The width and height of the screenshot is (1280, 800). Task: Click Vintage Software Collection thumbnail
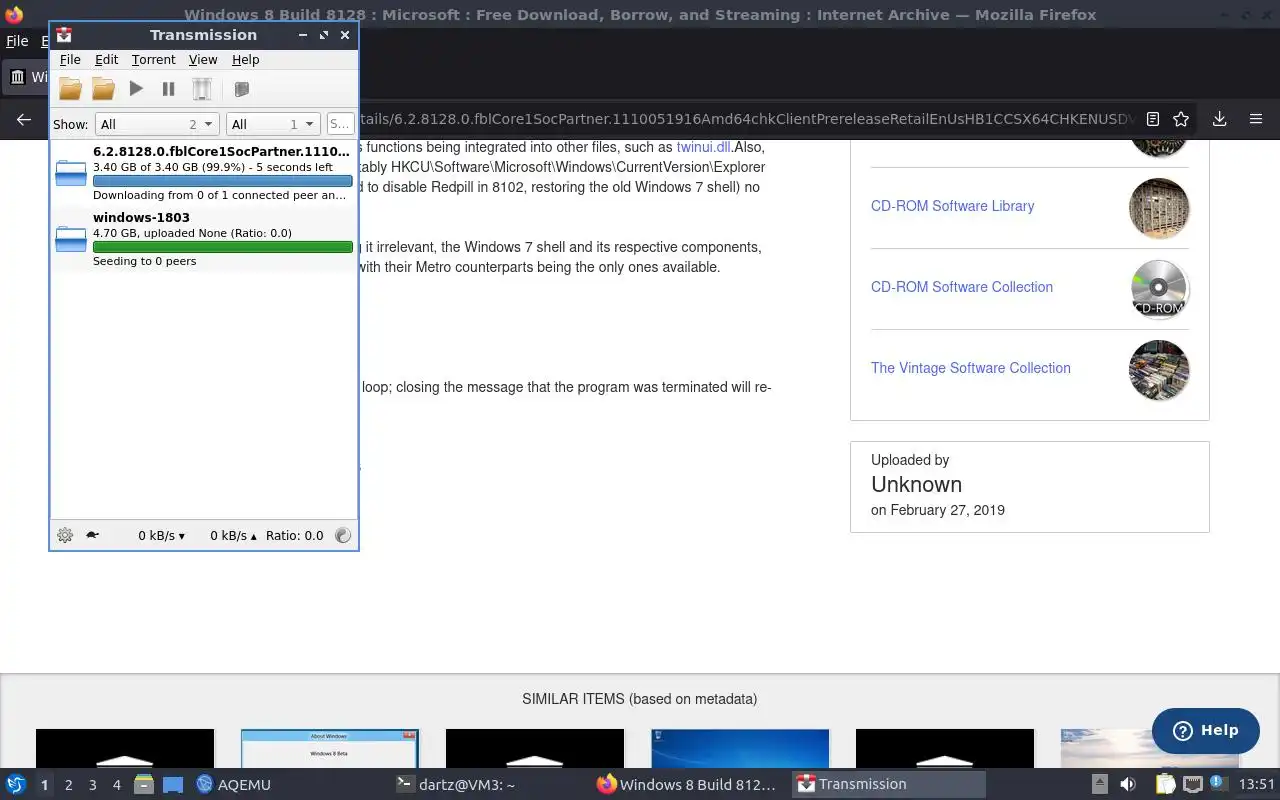click(1159, 370)
